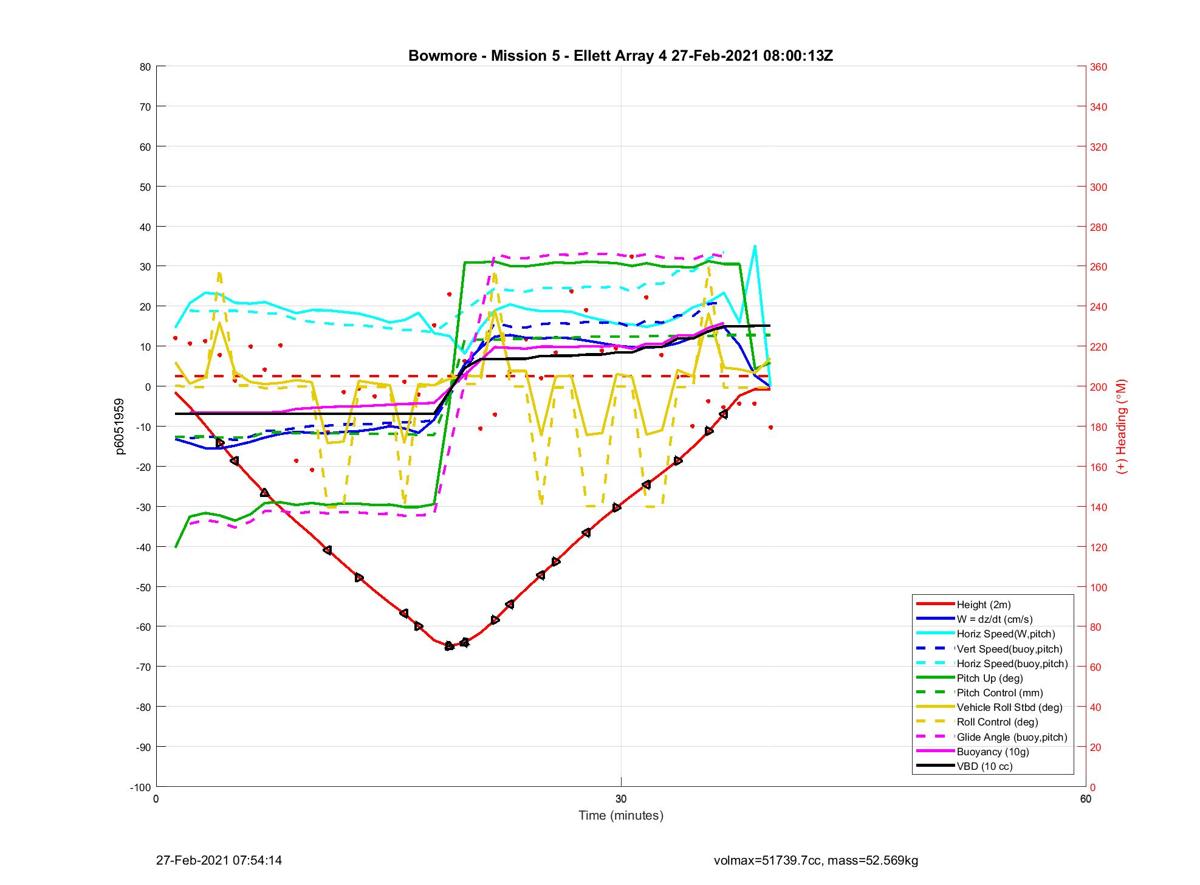Click the '100' heading tick label
Screen dimensions: 1200x885
click(x=1099, y=587)
